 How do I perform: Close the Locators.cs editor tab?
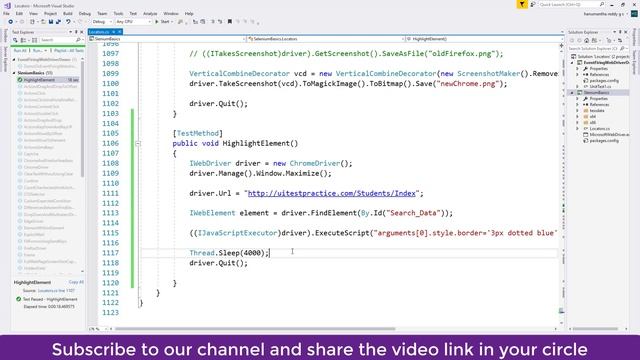coord(120,32)
